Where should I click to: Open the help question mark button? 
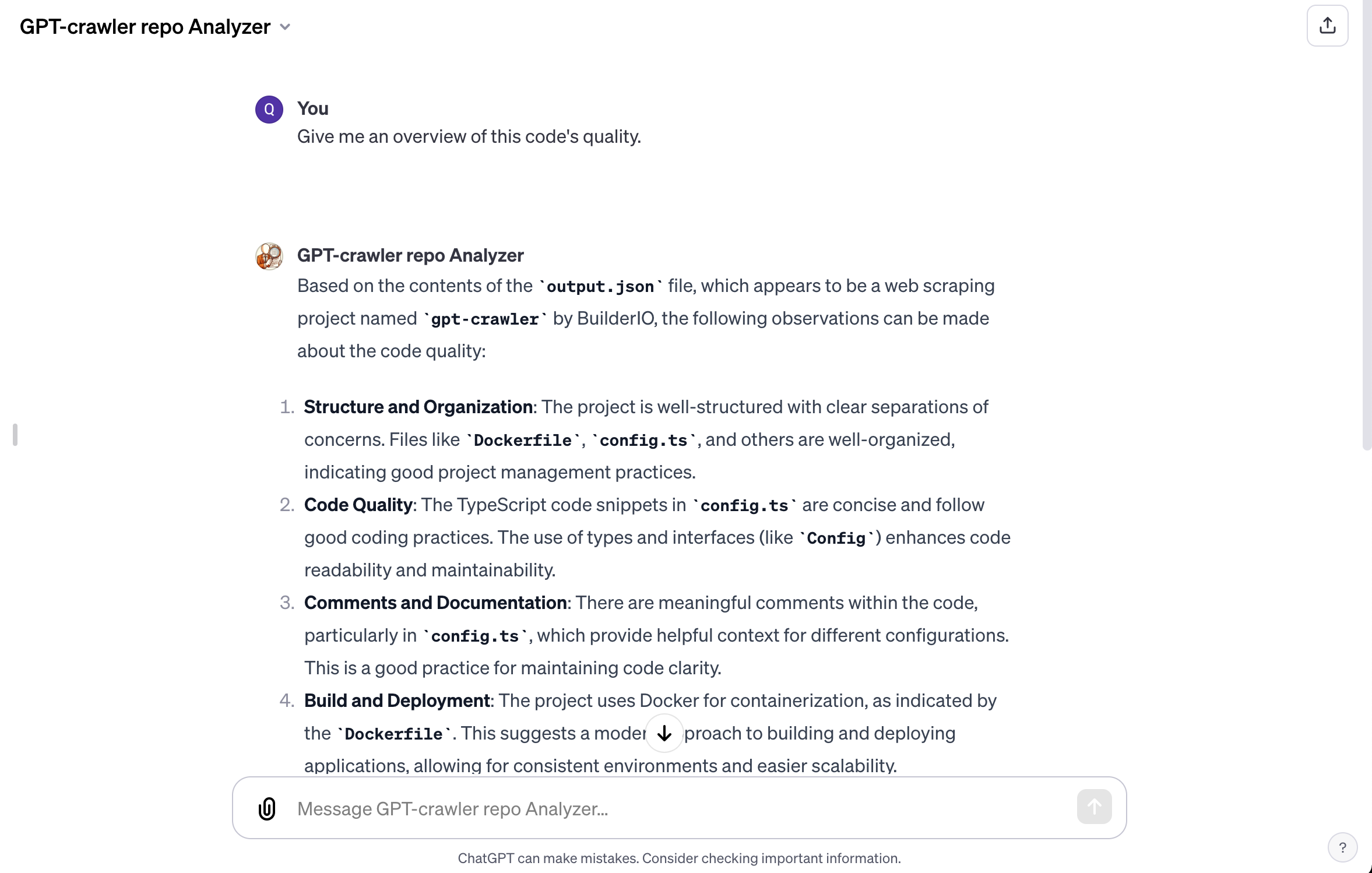point(1342,847)
